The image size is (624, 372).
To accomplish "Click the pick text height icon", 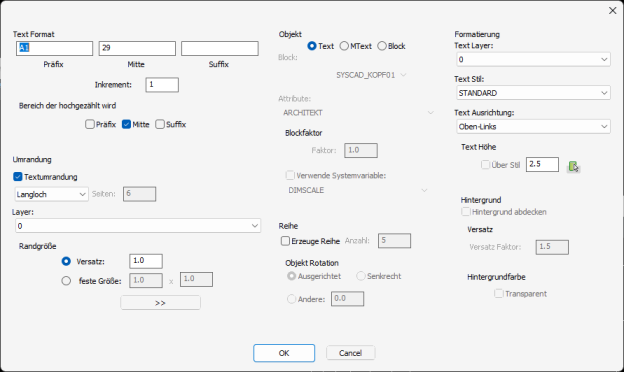I will coord(573,166).
